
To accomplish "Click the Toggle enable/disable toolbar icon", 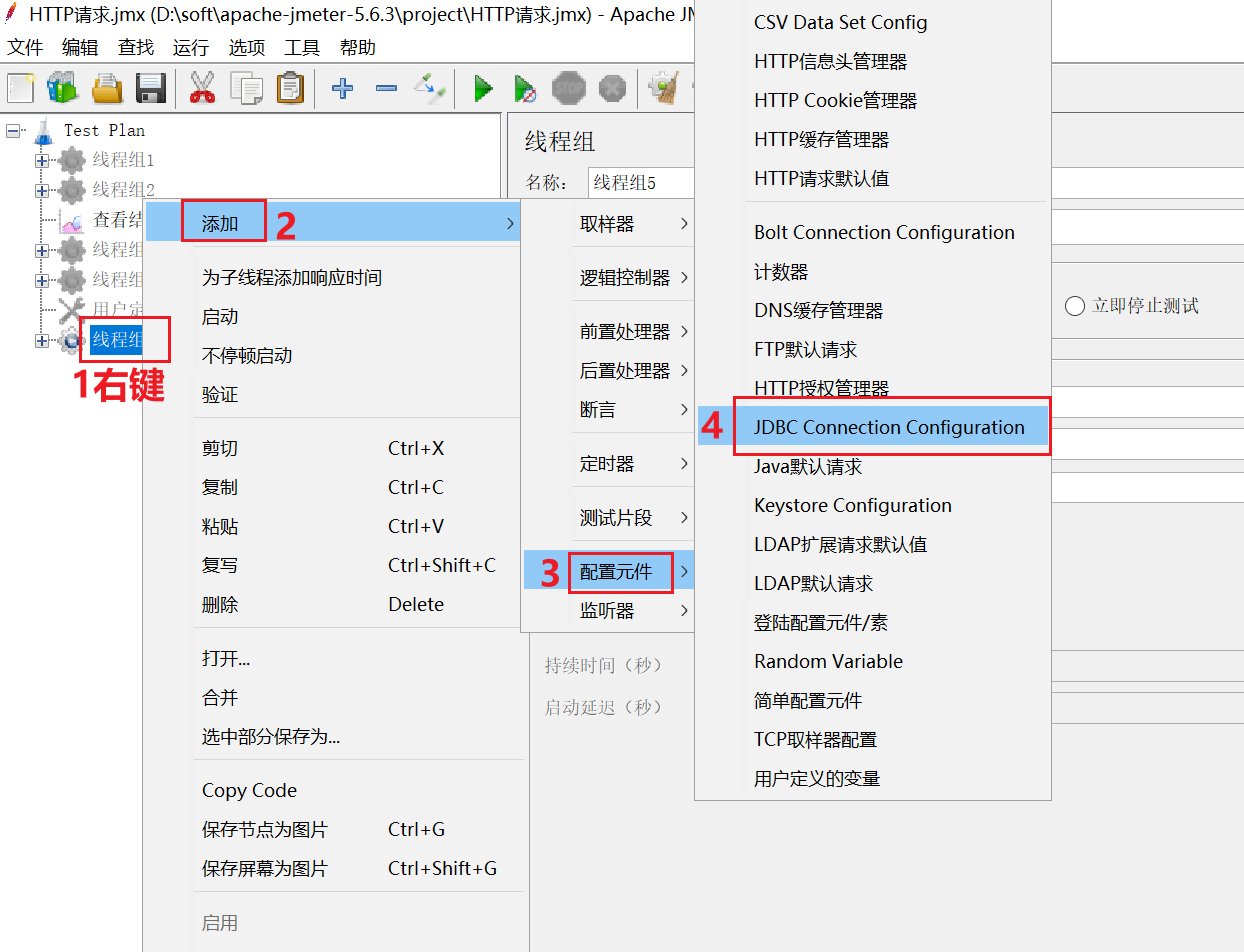I will pos(430,88).
